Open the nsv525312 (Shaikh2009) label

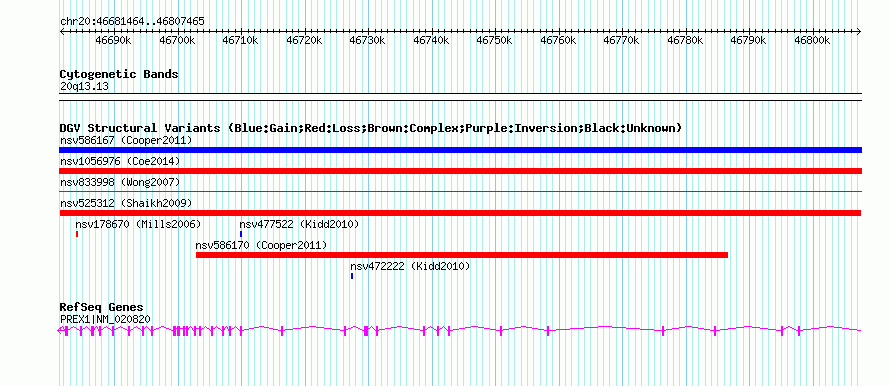126,203
